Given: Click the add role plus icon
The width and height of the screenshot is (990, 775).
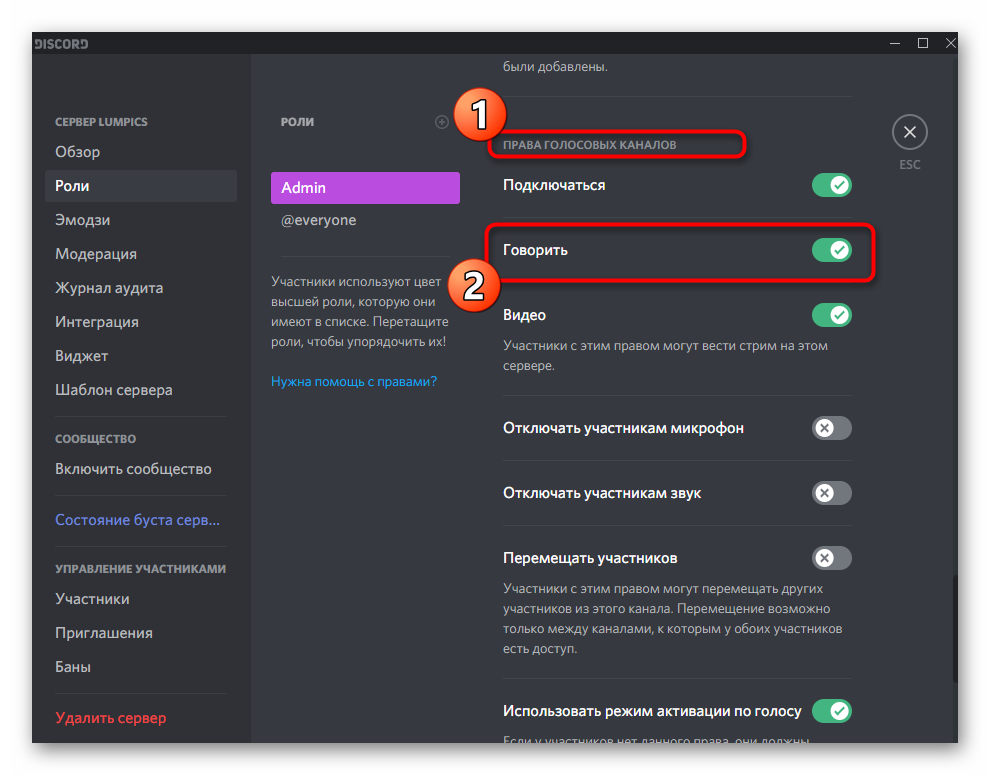Looking at the screenshot, I should click(x=442, y=122).
